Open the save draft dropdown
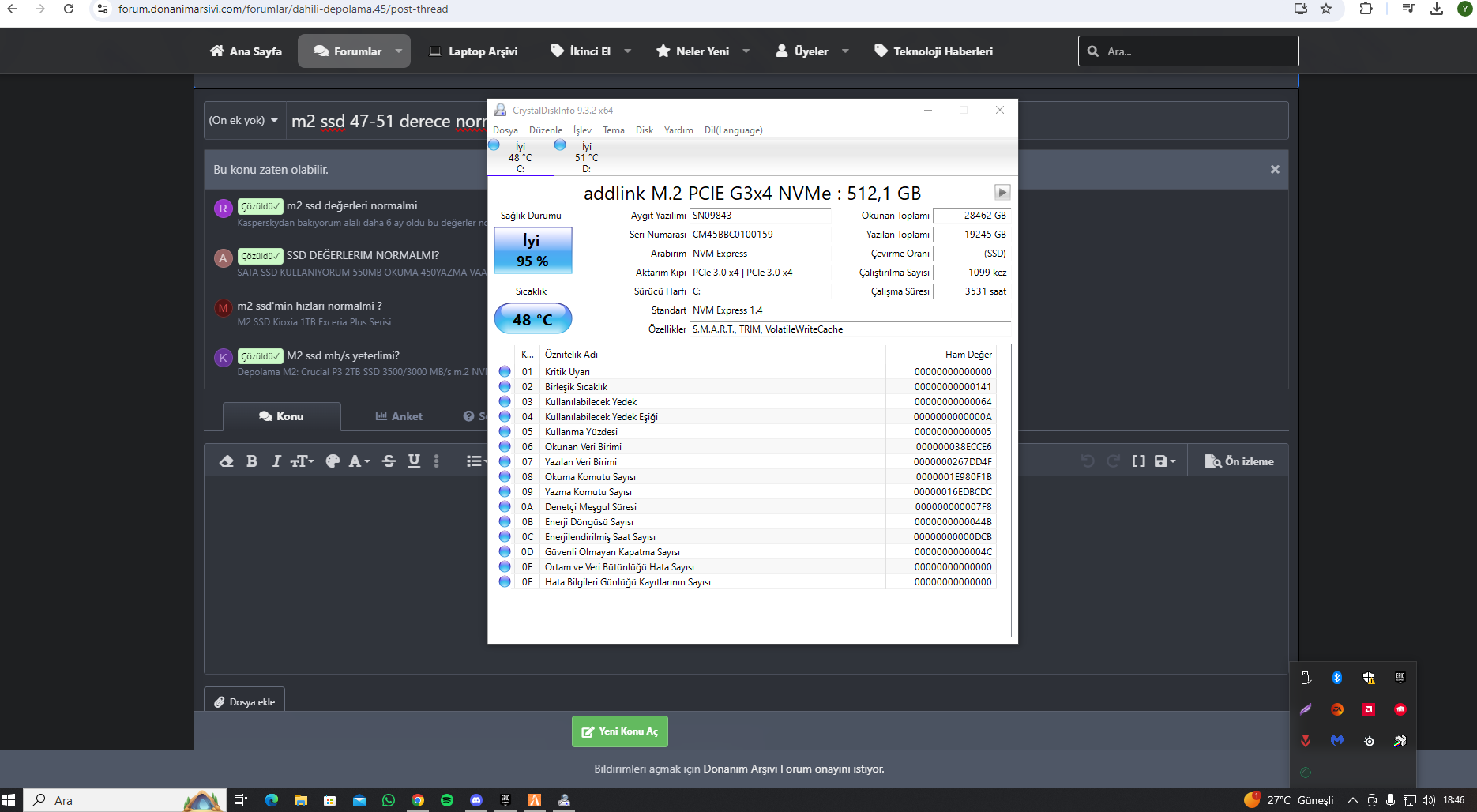1477x812 pixels. 1165,461
